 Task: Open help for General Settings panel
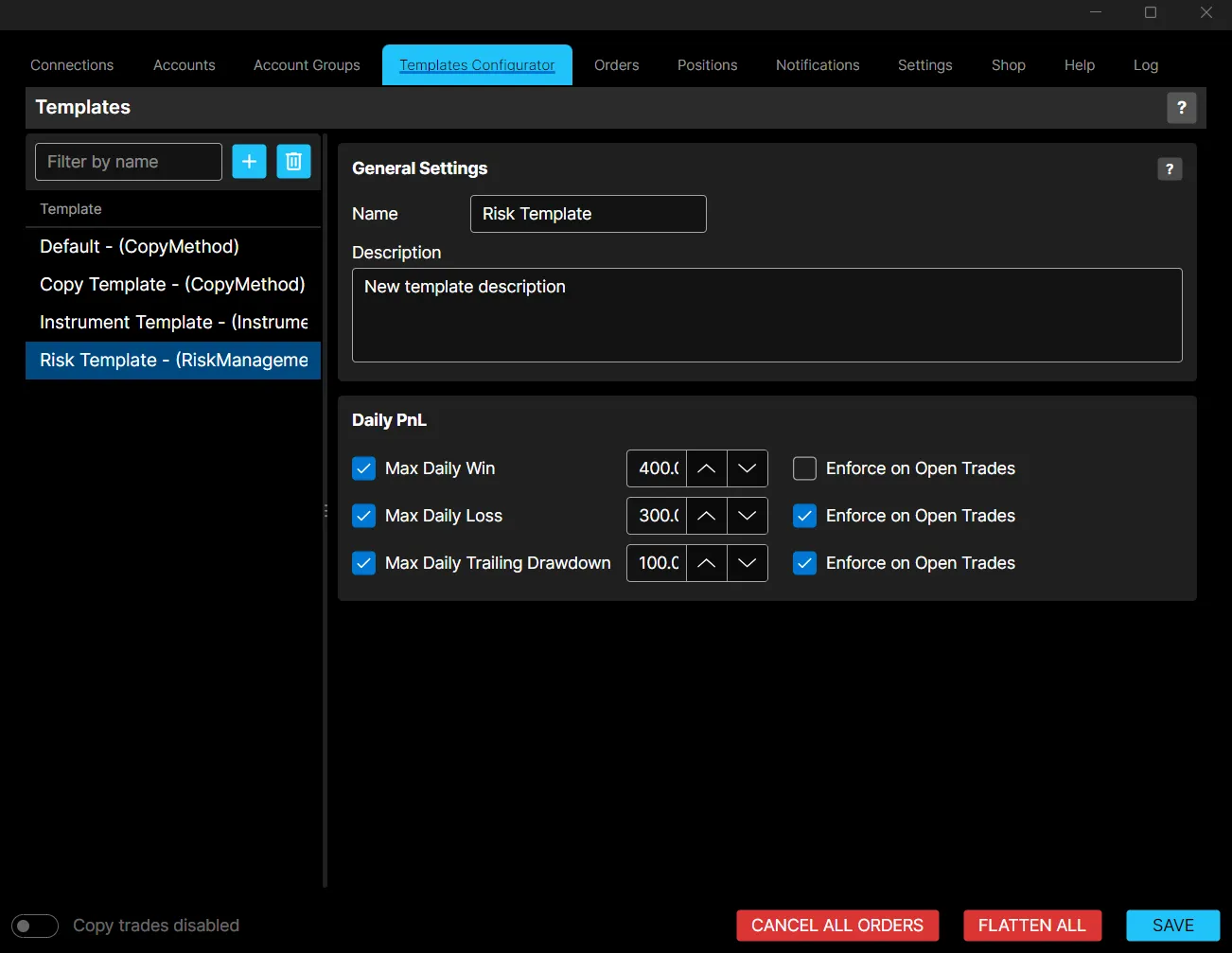tap(1170, 169)
